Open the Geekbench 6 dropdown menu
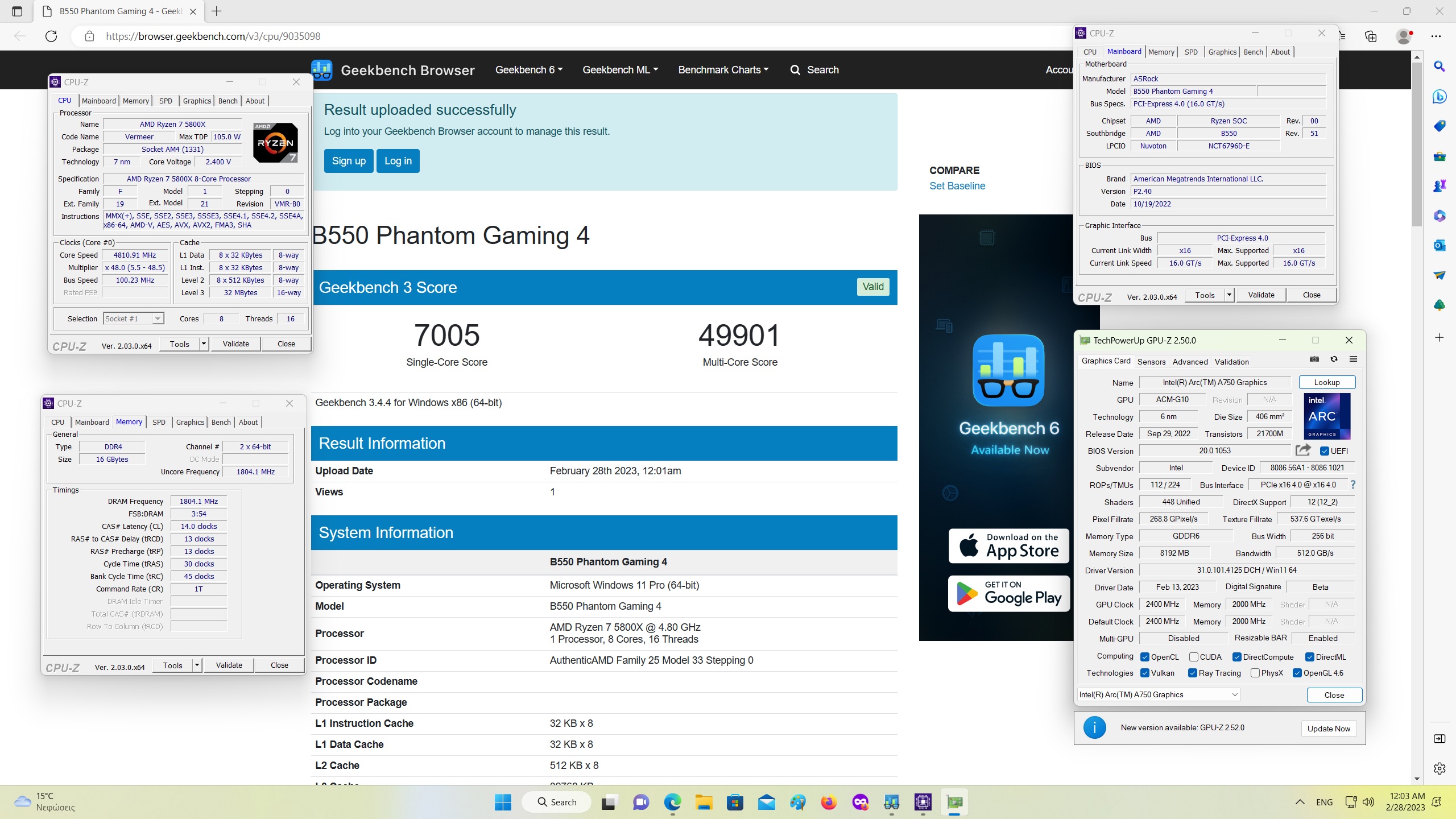The width and height of the screenshot is (1456, 819). (529, 69)
